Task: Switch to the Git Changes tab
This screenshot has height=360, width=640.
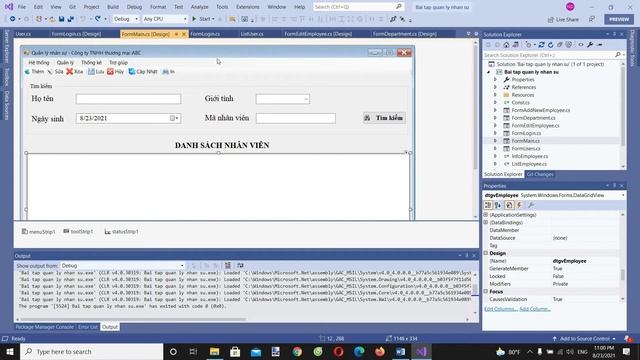Action: point(540,174)
